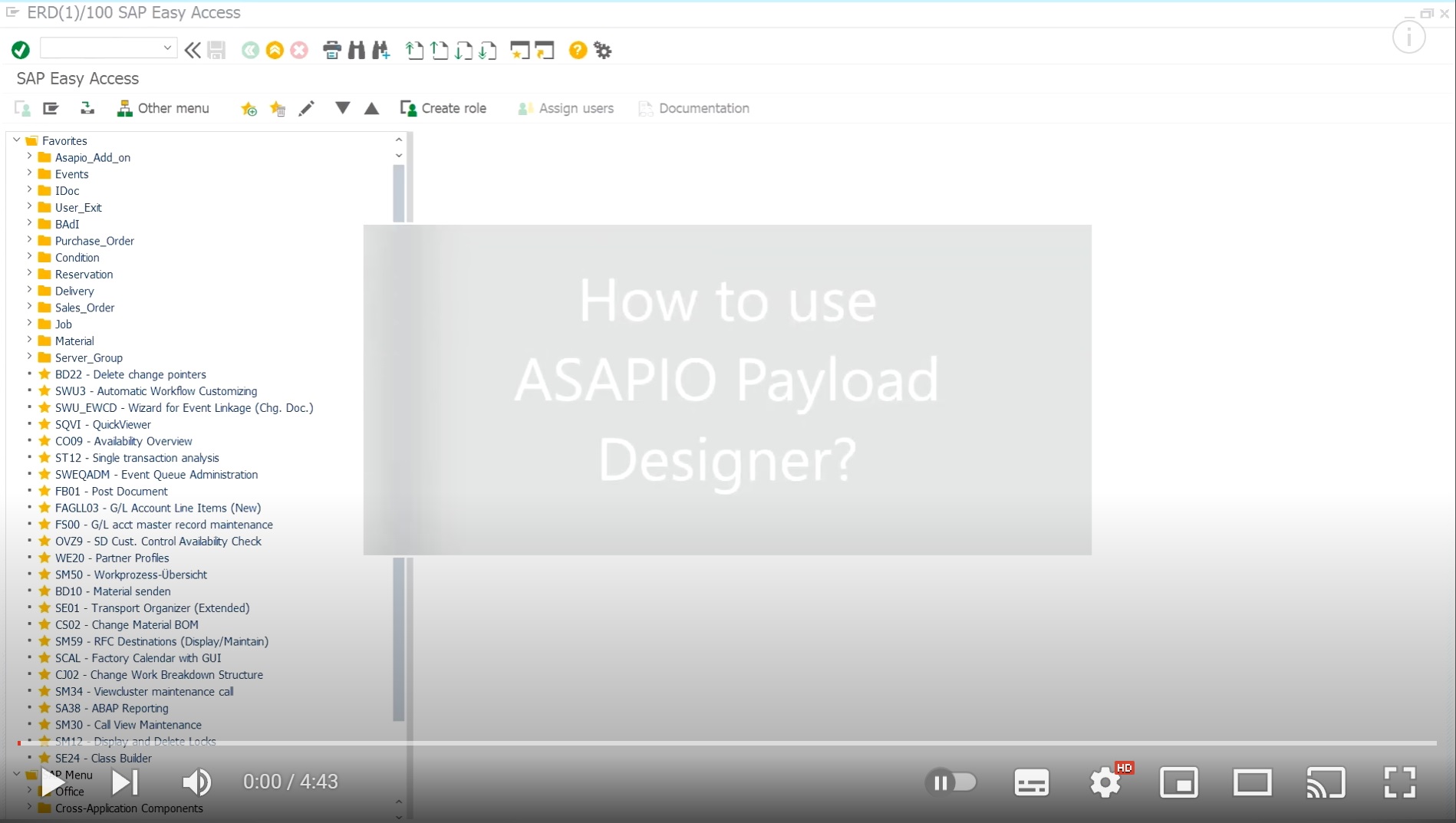The width and height of the screenshot is (1456, 823).
Task: Open the Other menu
Action: click(163, 108)
